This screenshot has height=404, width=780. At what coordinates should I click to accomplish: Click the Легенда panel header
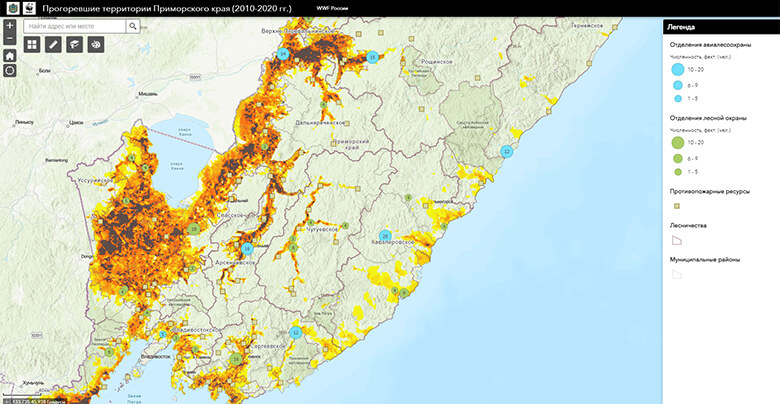(x=720, y=27)
